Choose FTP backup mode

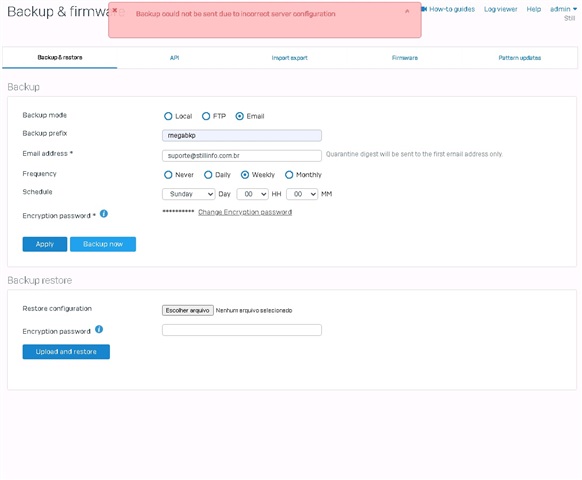click(x=206, y=116)
